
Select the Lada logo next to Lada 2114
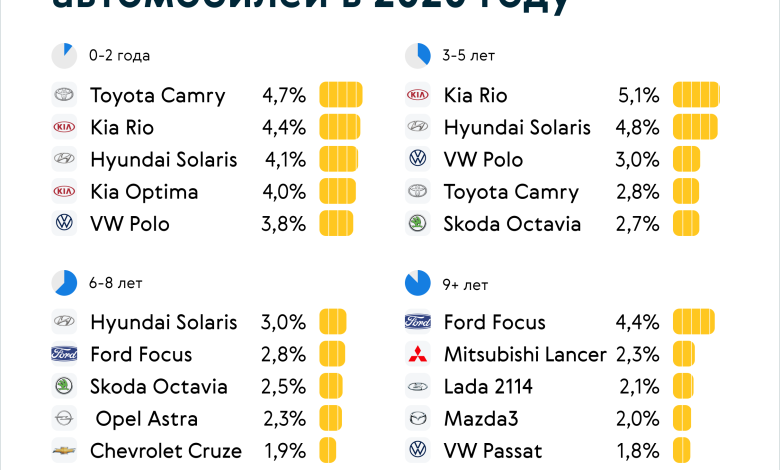click(x=417, y=387)
